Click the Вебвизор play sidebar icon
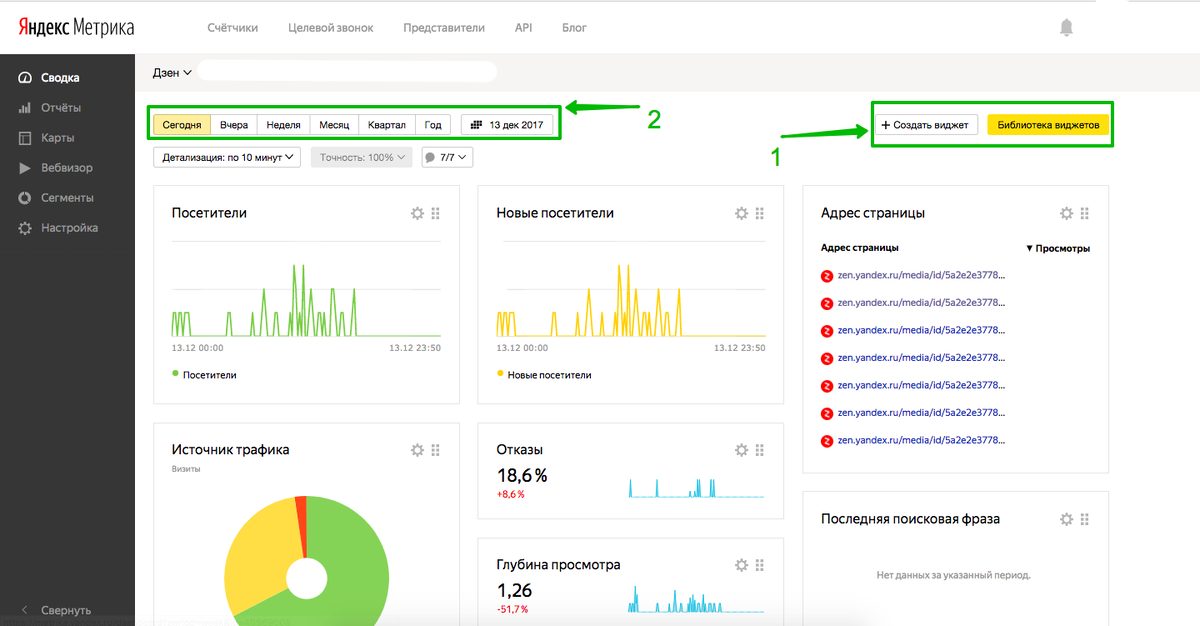This screenshot has width=1200, height=626. tap(25, 168)
